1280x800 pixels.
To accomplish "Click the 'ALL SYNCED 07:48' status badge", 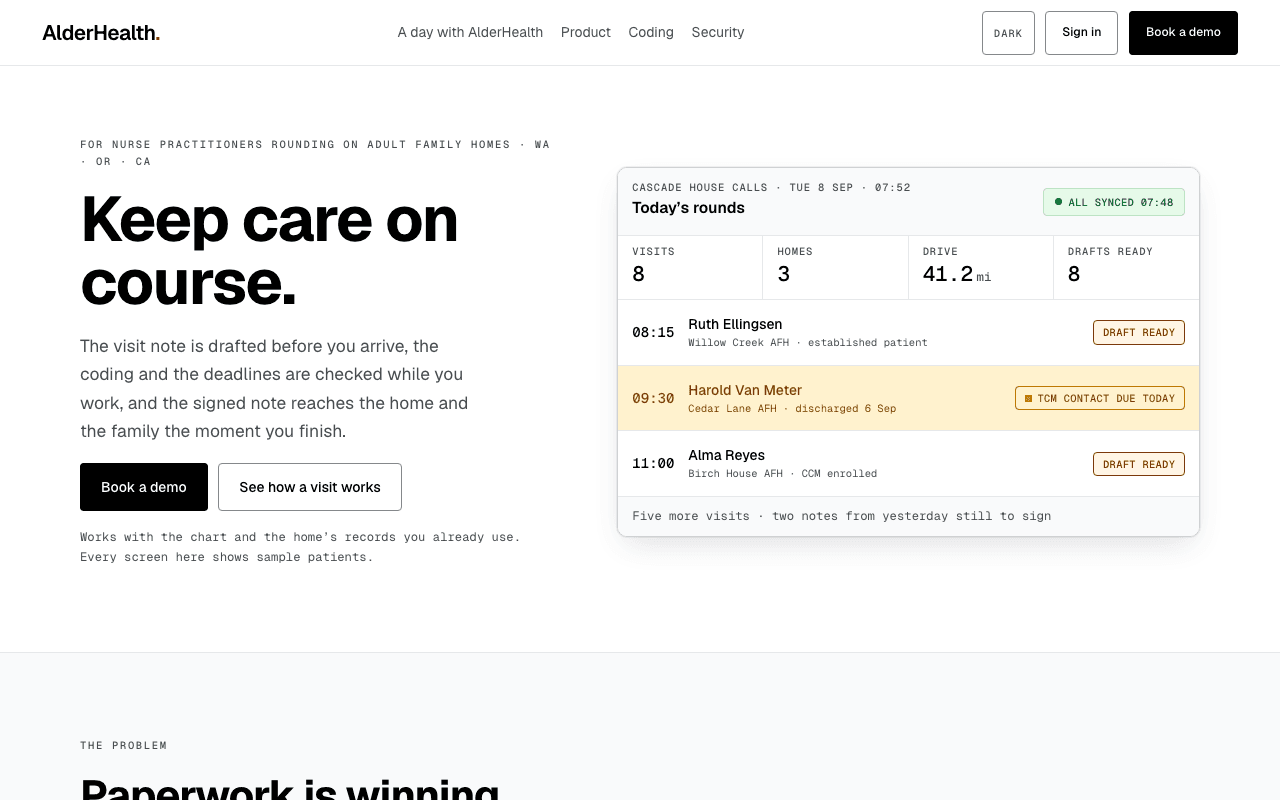I will [1114, 202].
